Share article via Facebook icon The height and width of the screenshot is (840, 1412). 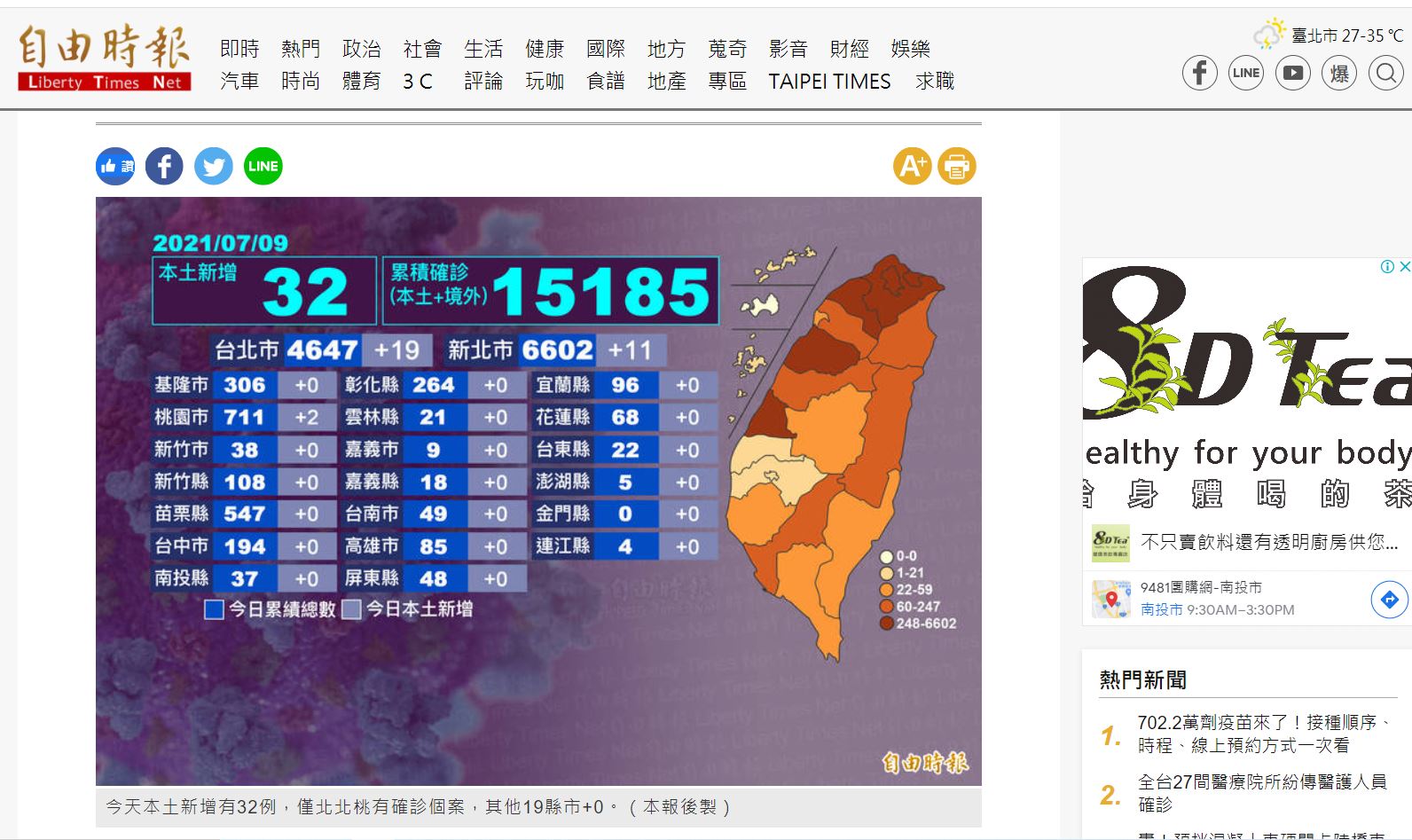coord(164,166)
